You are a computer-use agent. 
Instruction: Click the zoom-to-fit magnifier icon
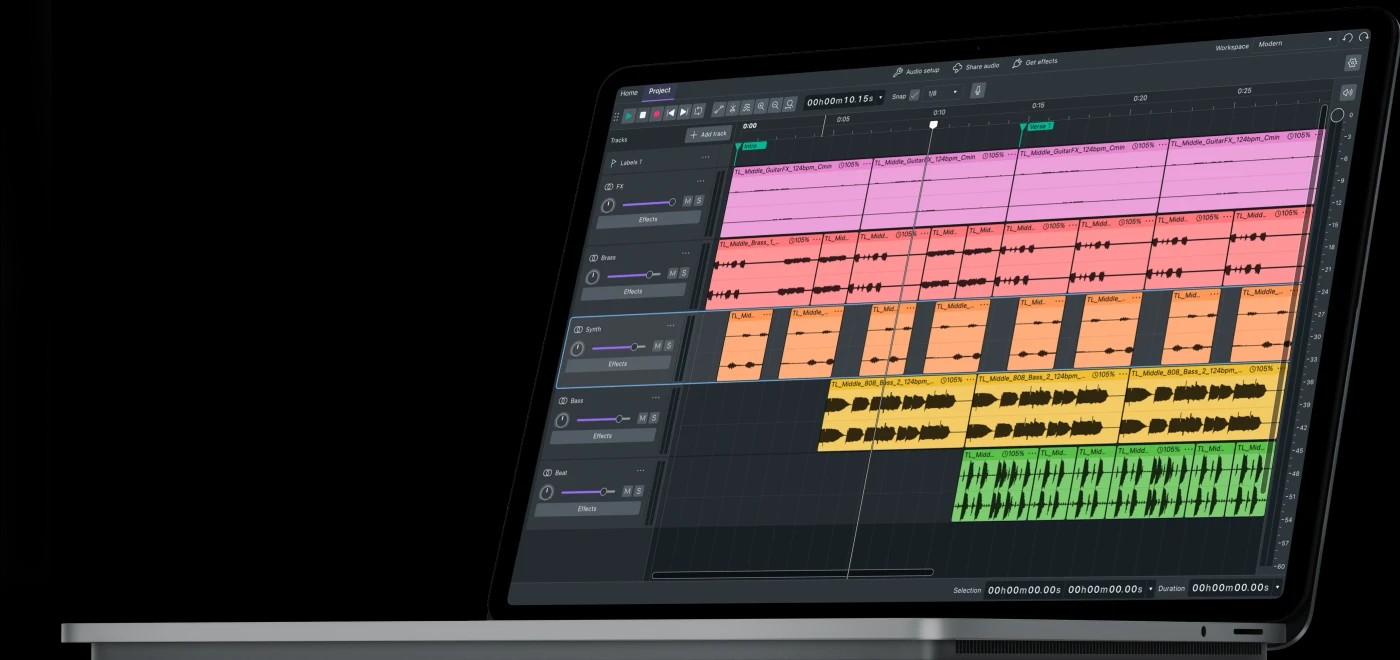point(789,104)
